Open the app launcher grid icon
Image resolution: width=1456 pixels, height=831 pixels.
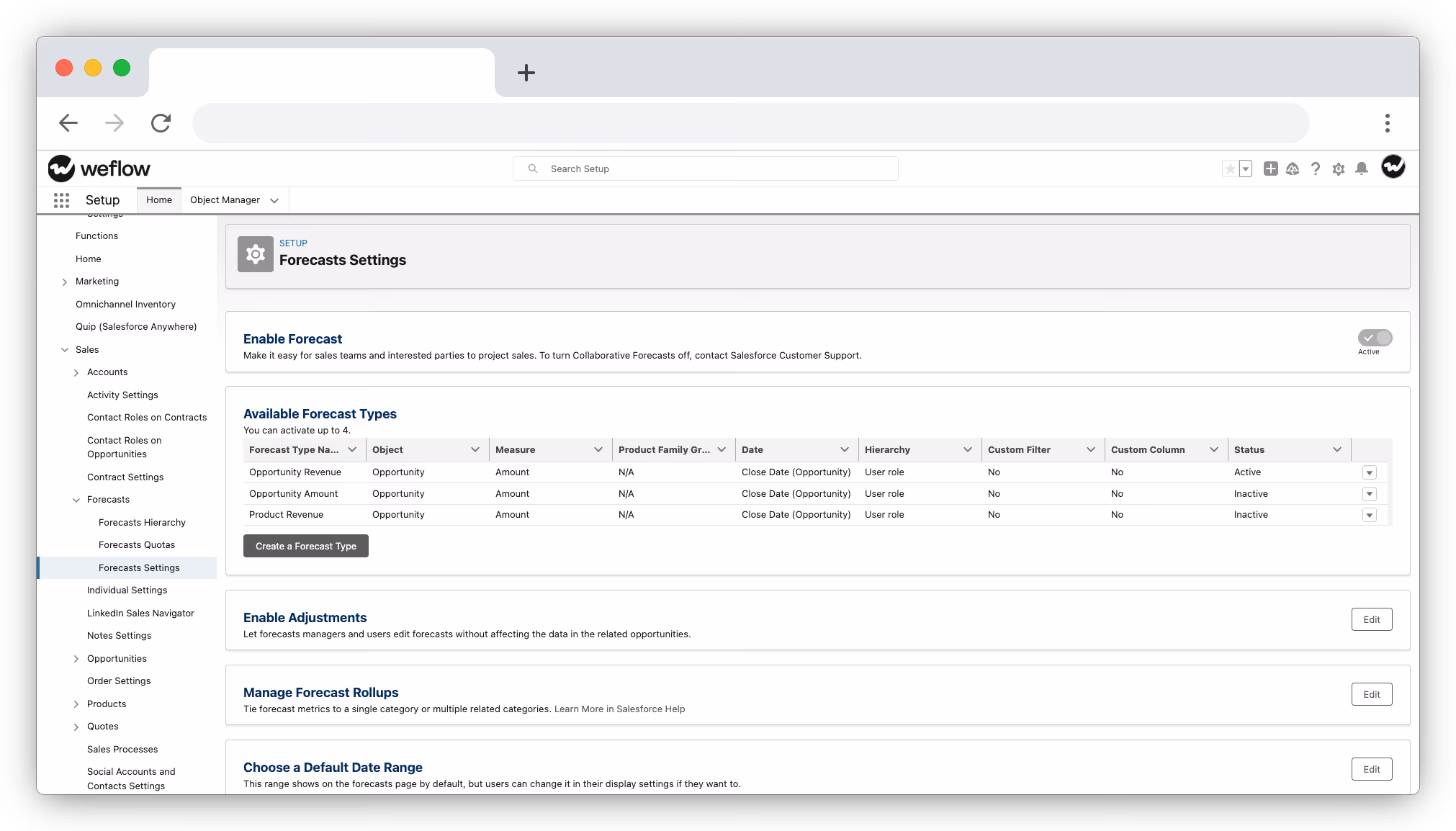61,200
